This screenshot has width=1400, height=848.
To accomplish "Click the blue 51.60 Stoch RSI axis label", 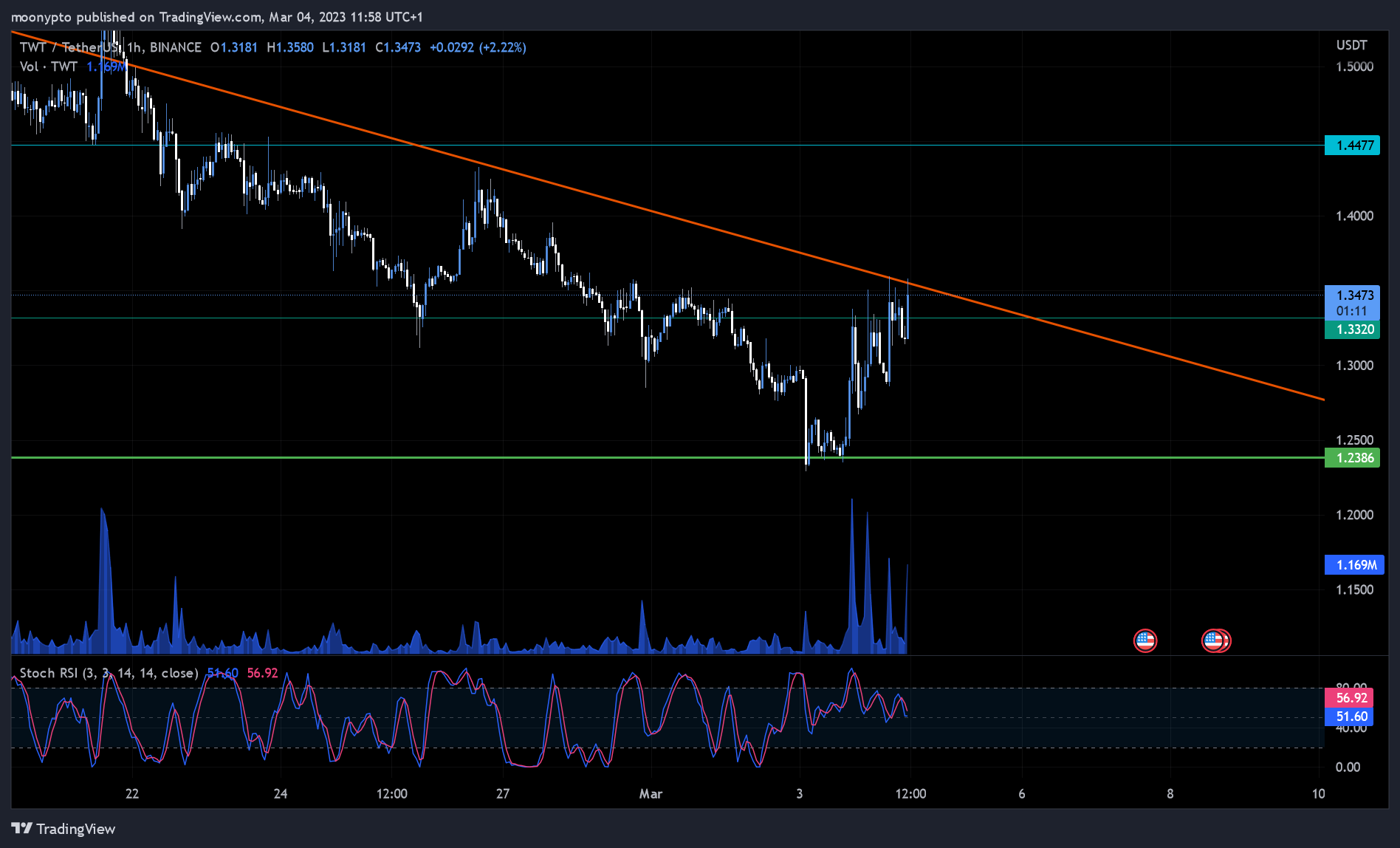I will tap(1350, 717).
